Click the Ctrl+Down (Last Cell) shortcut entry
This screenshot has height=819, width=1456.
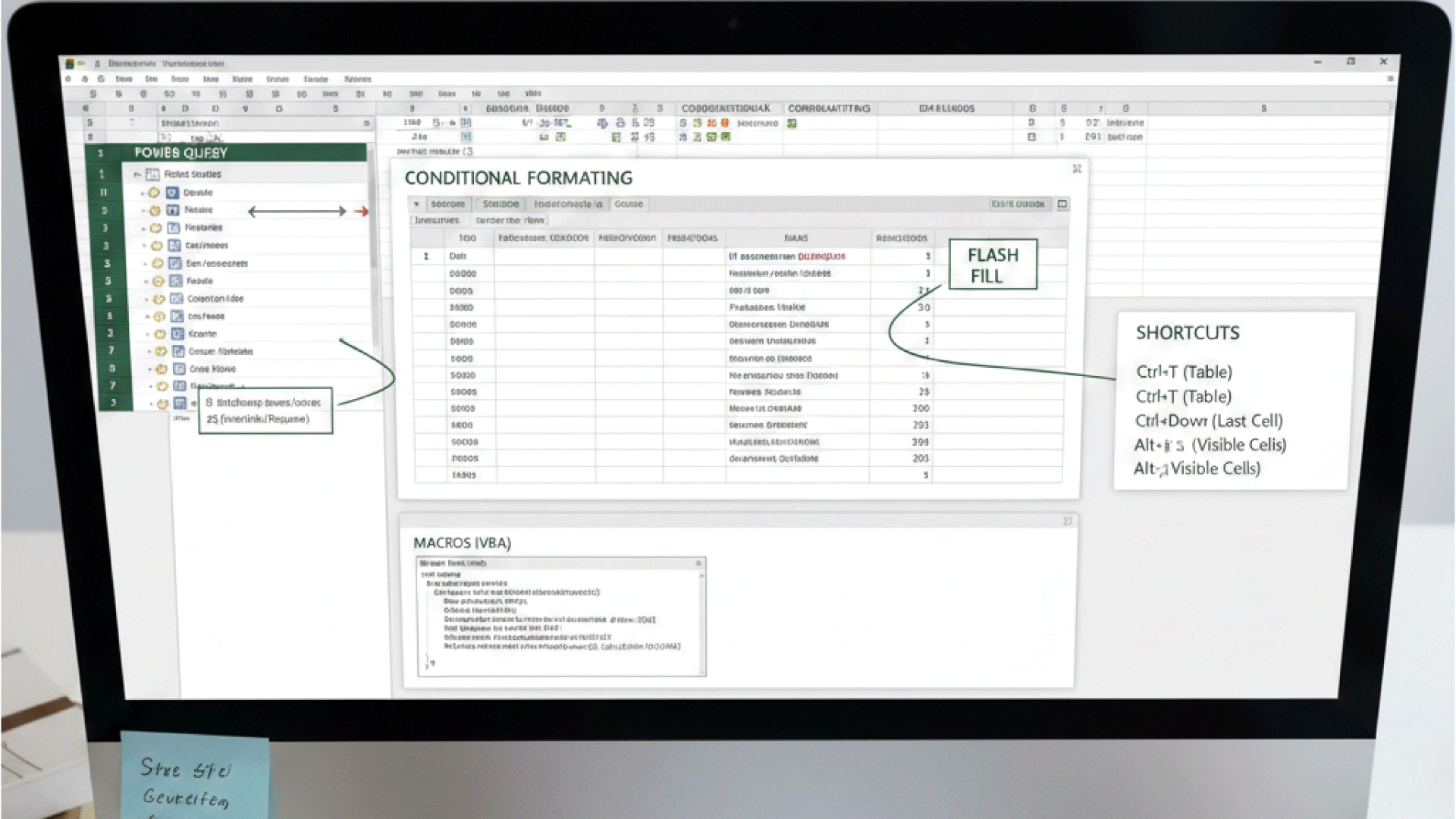pyautogui.click(x=1208, y=421)
